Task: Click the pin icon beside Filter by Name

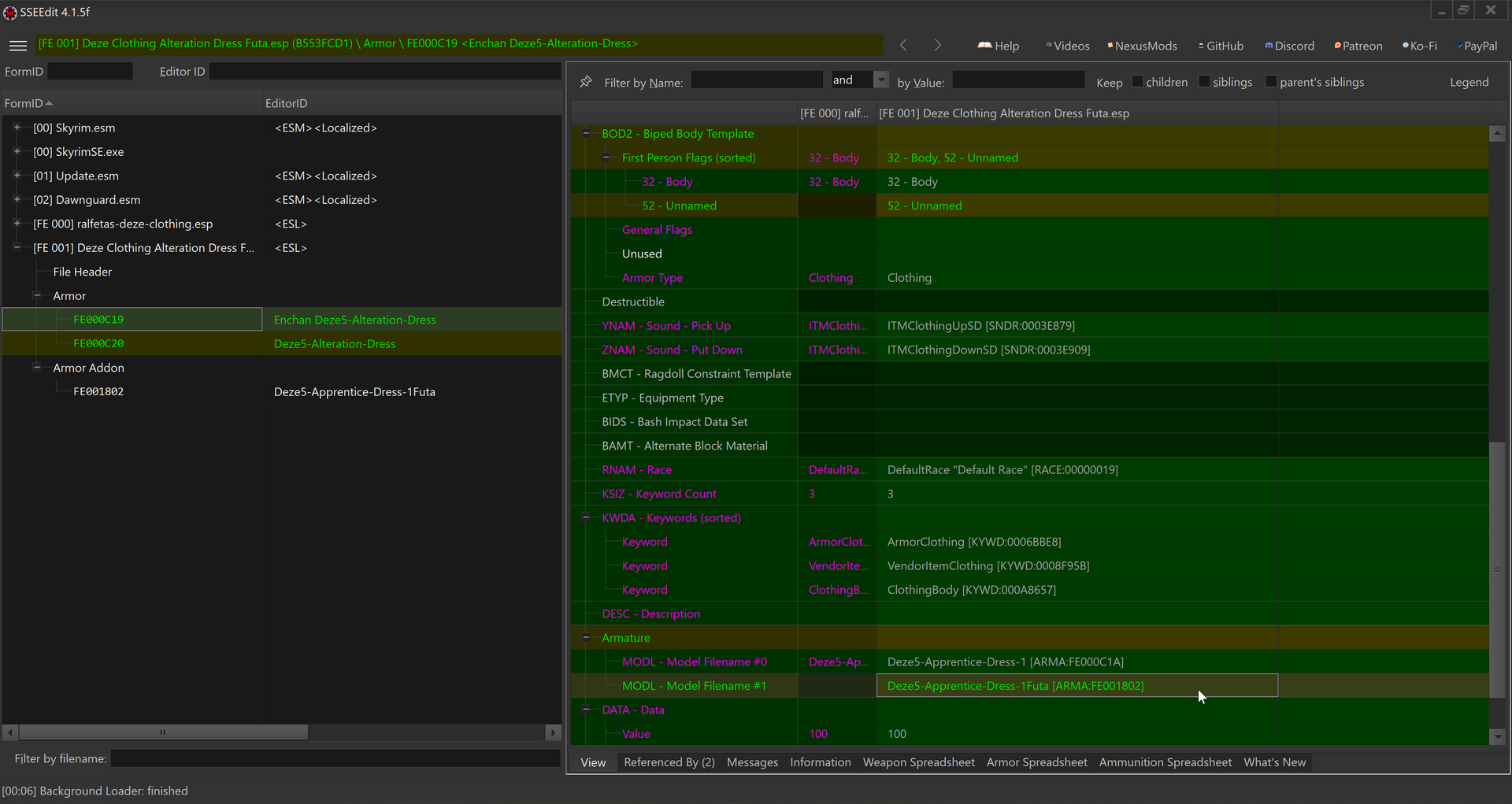Action: pyautogui.click(x=586, y=82)
